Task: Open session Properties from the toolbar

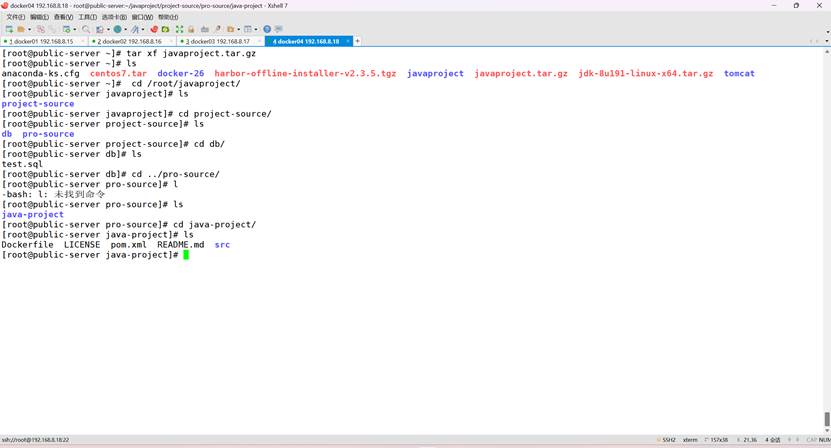Action: pos(67,29)
